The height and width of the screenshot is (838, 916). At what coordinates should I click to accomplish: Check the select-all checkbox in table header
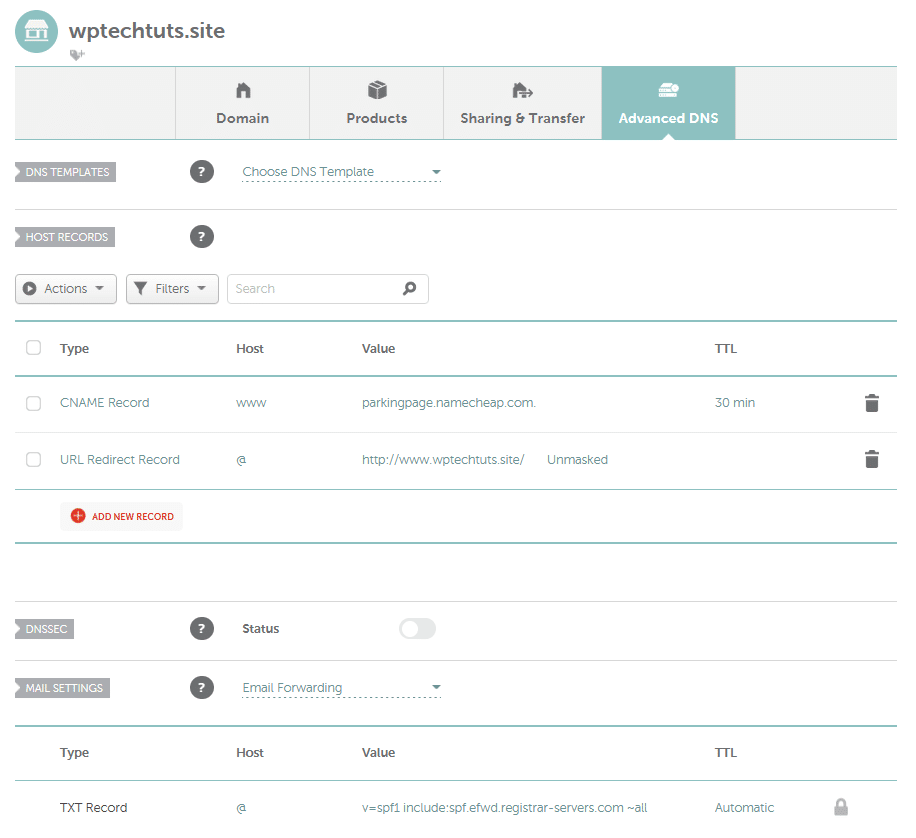click(x=34, y=348)
